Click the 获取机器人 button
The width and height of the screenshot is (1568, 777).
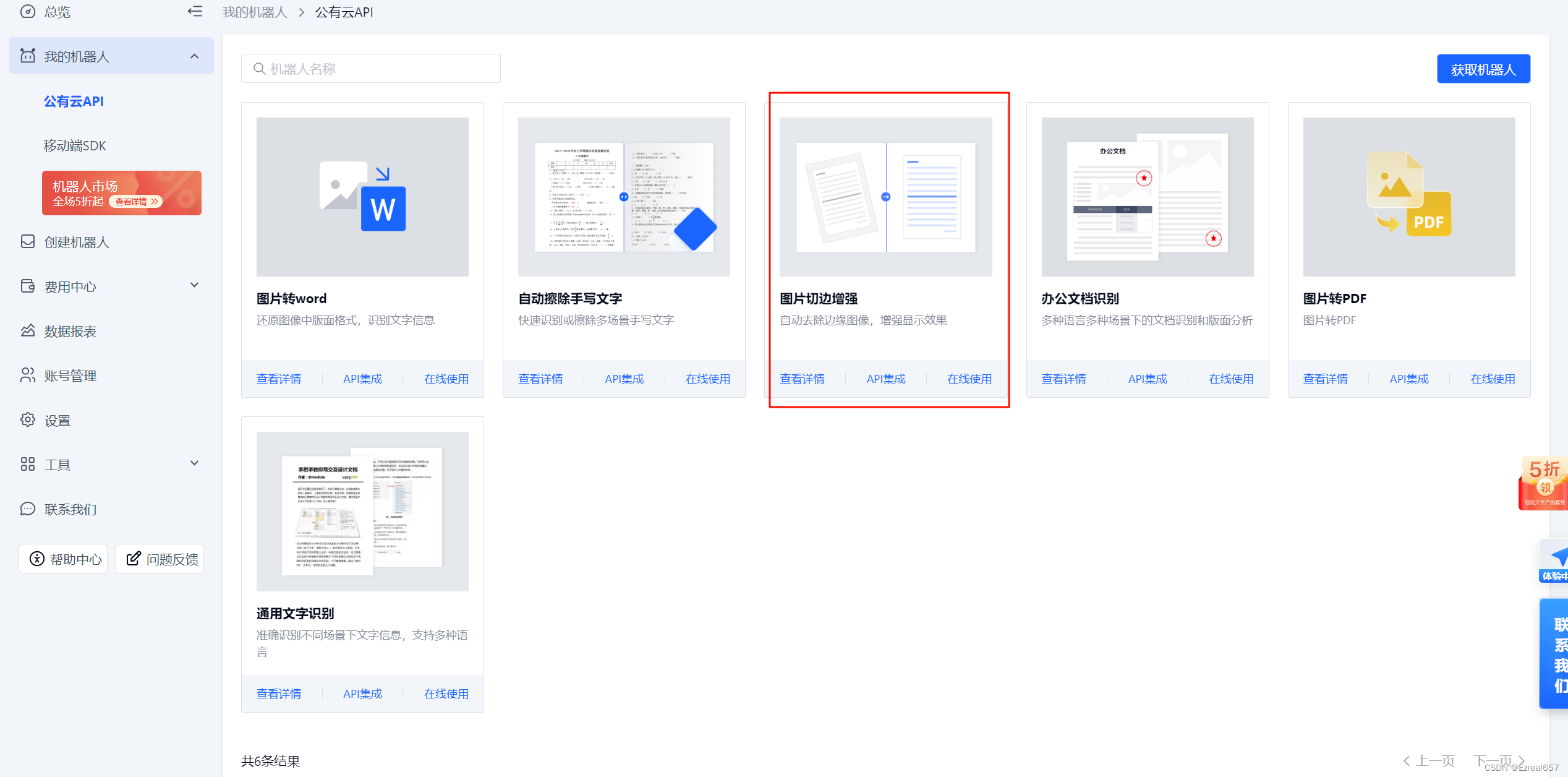(1483, 68)
